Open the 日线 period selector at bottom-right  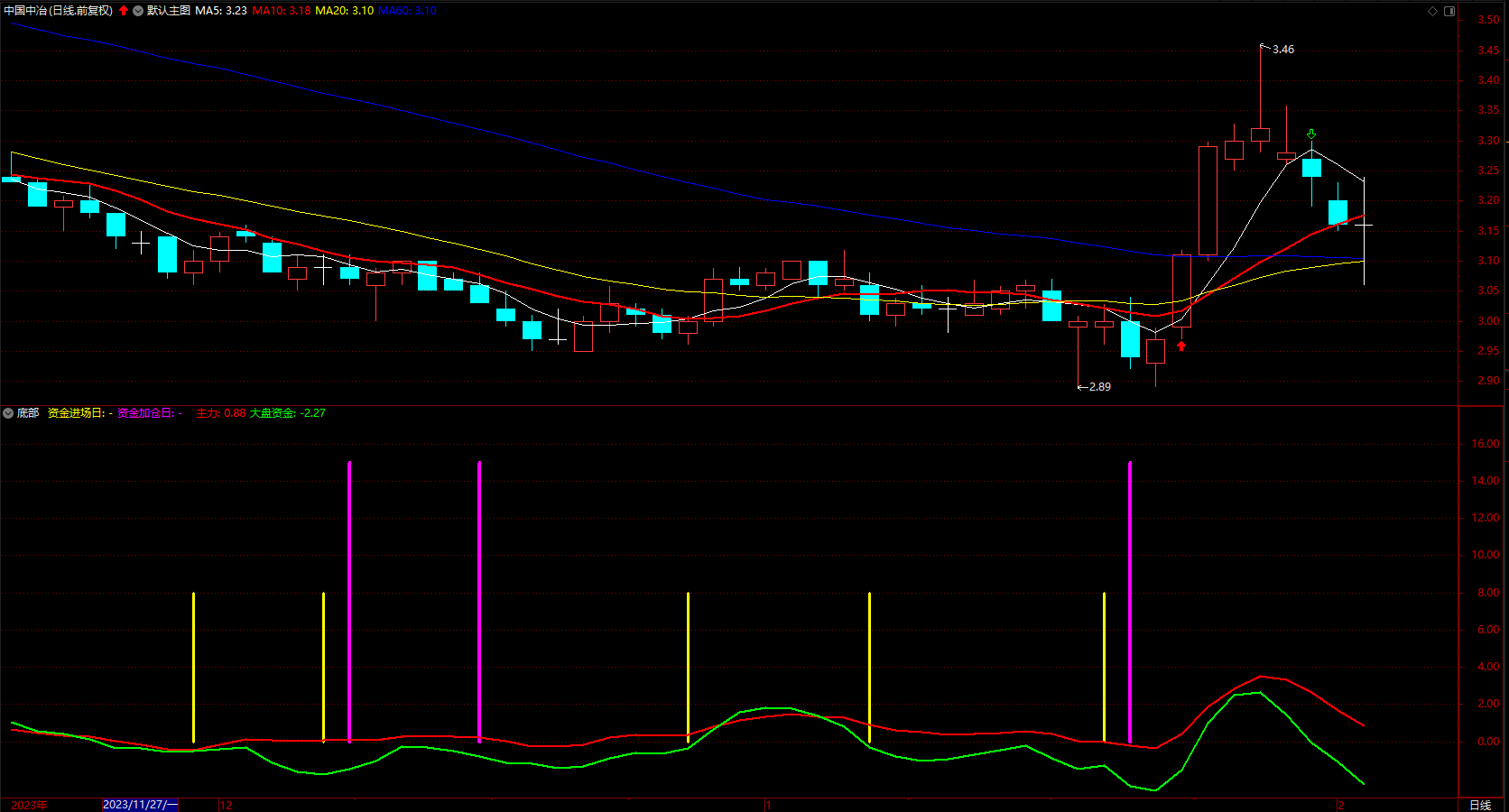[x=1480, y=805]
